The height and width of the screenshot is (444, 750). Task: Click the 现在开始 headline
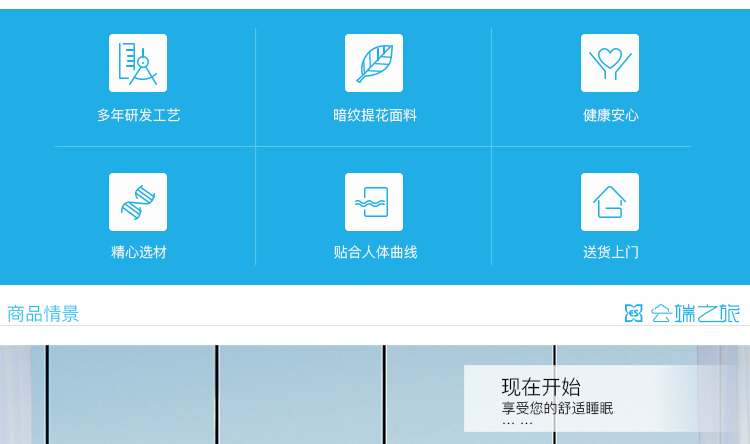click(x=541, y=387)
